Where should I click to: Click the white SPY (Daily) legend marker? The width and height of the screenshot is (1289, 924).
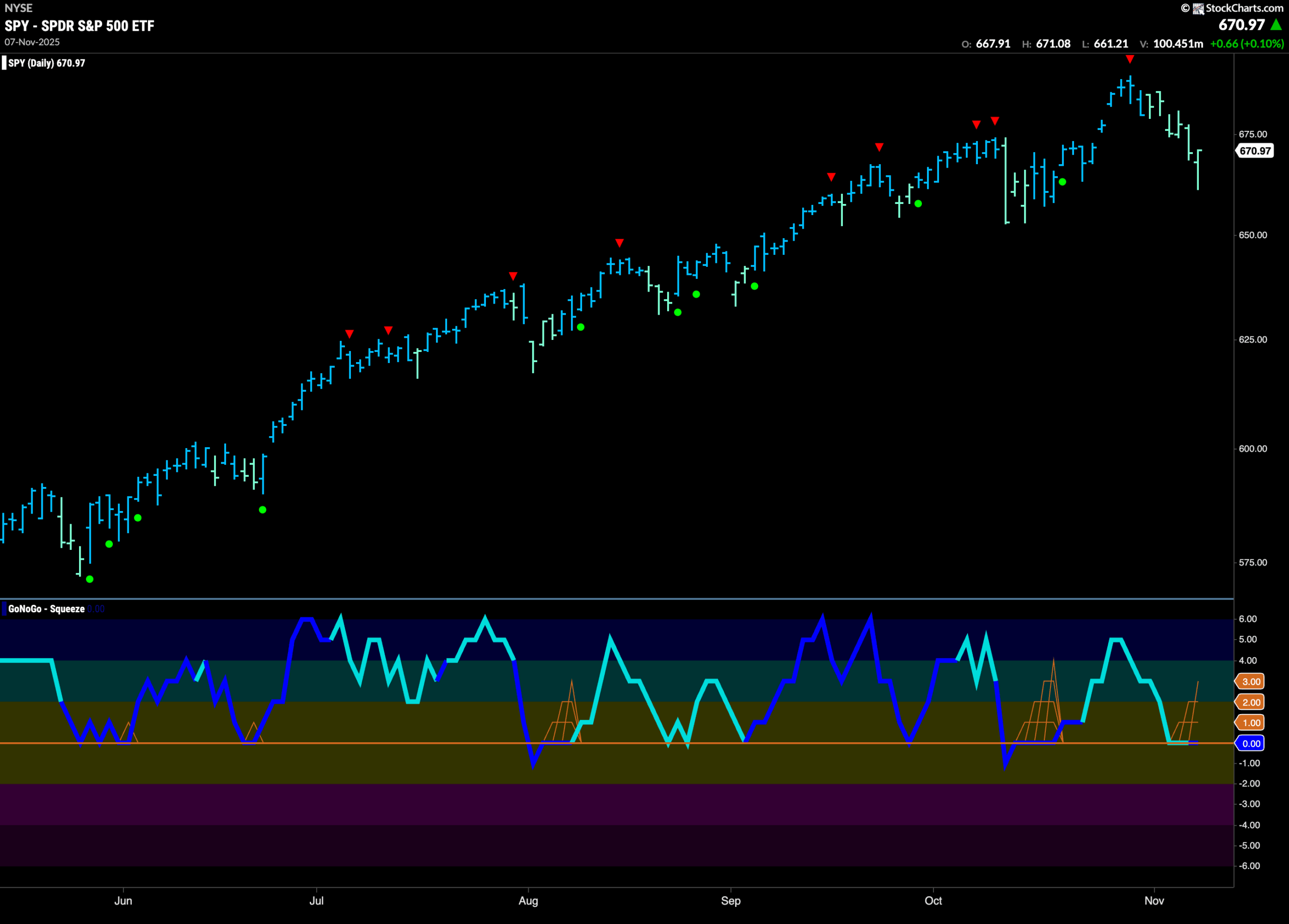[x=4, y=63]
